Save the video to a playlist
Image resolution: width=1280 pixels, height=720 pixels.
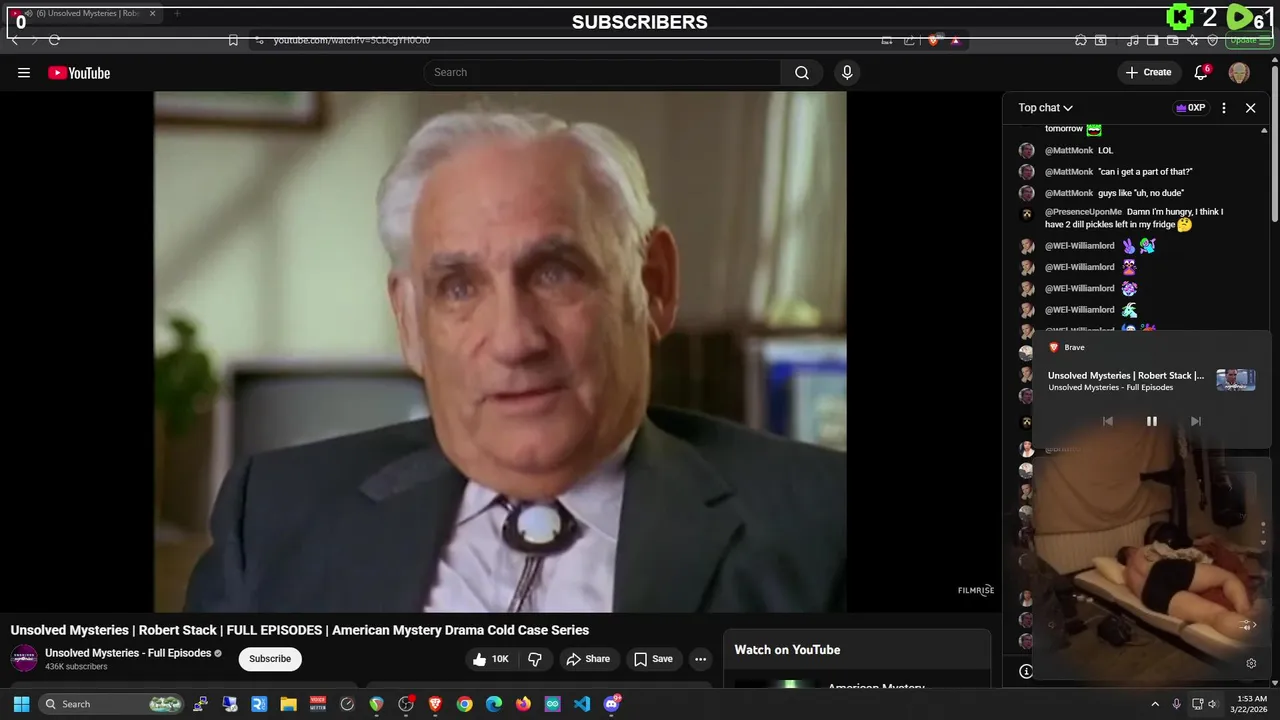tap(653, 659)
